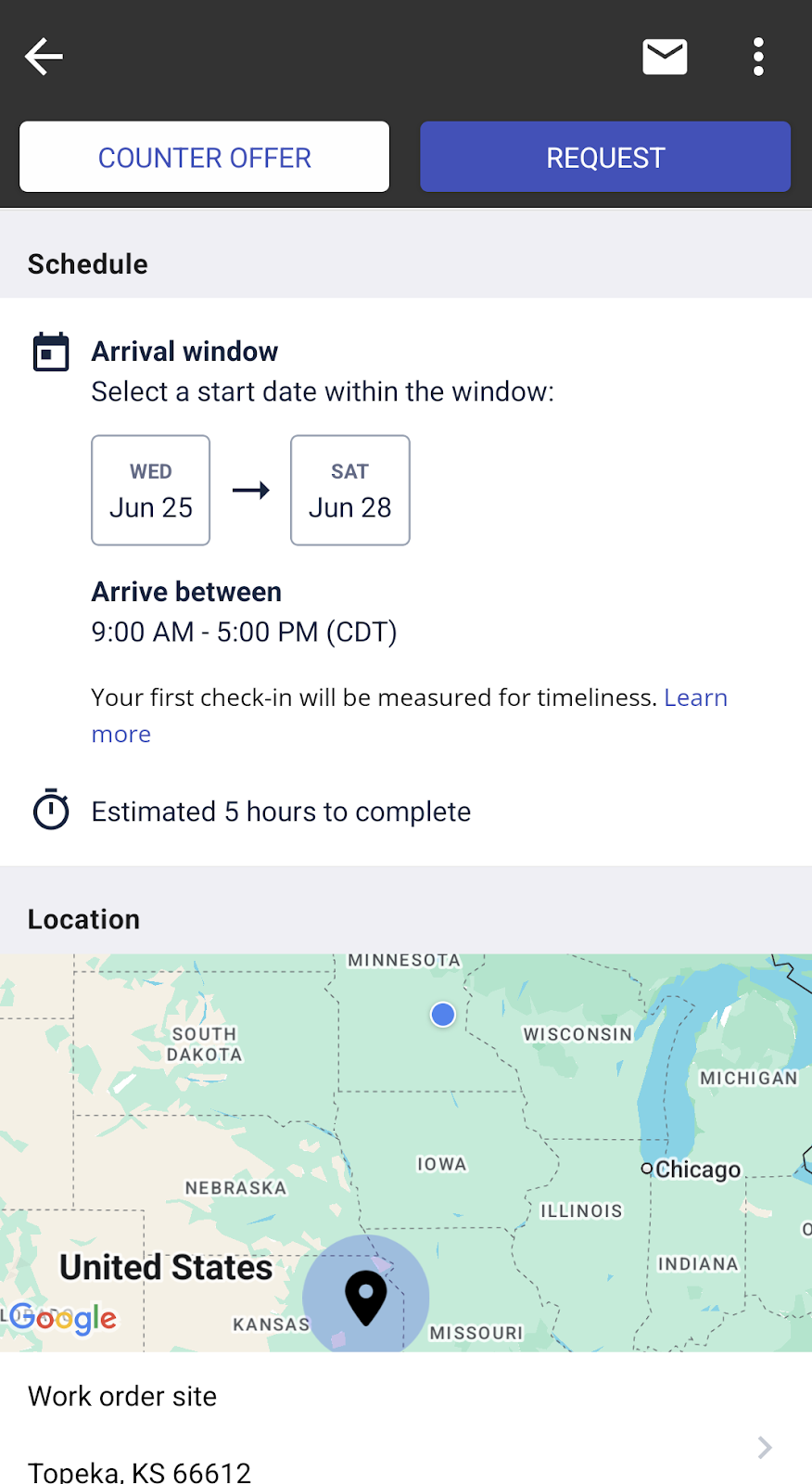The image size is (812, 1484).
Task: Tap the back arrow icon
Action: tap(44, 57)
